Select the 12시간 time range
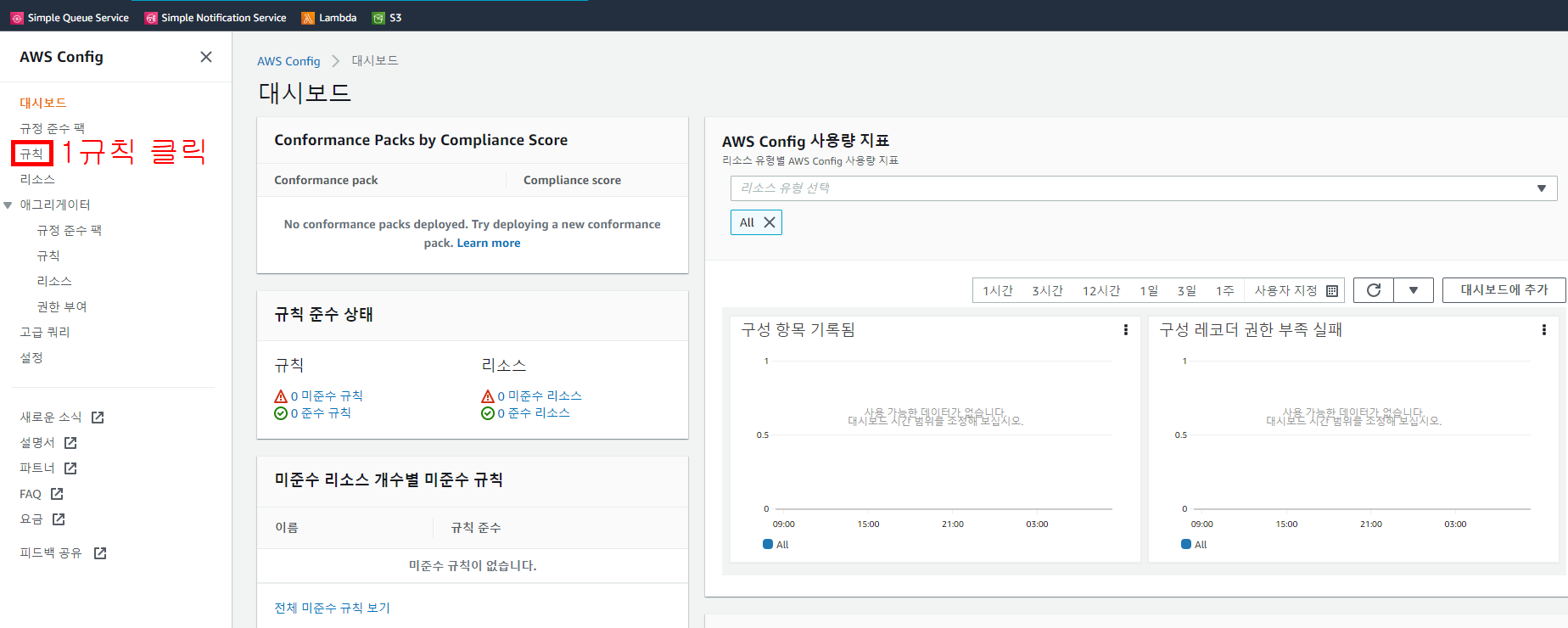The width and height of the screenshot is (1568, 628). pos(1101,291)
